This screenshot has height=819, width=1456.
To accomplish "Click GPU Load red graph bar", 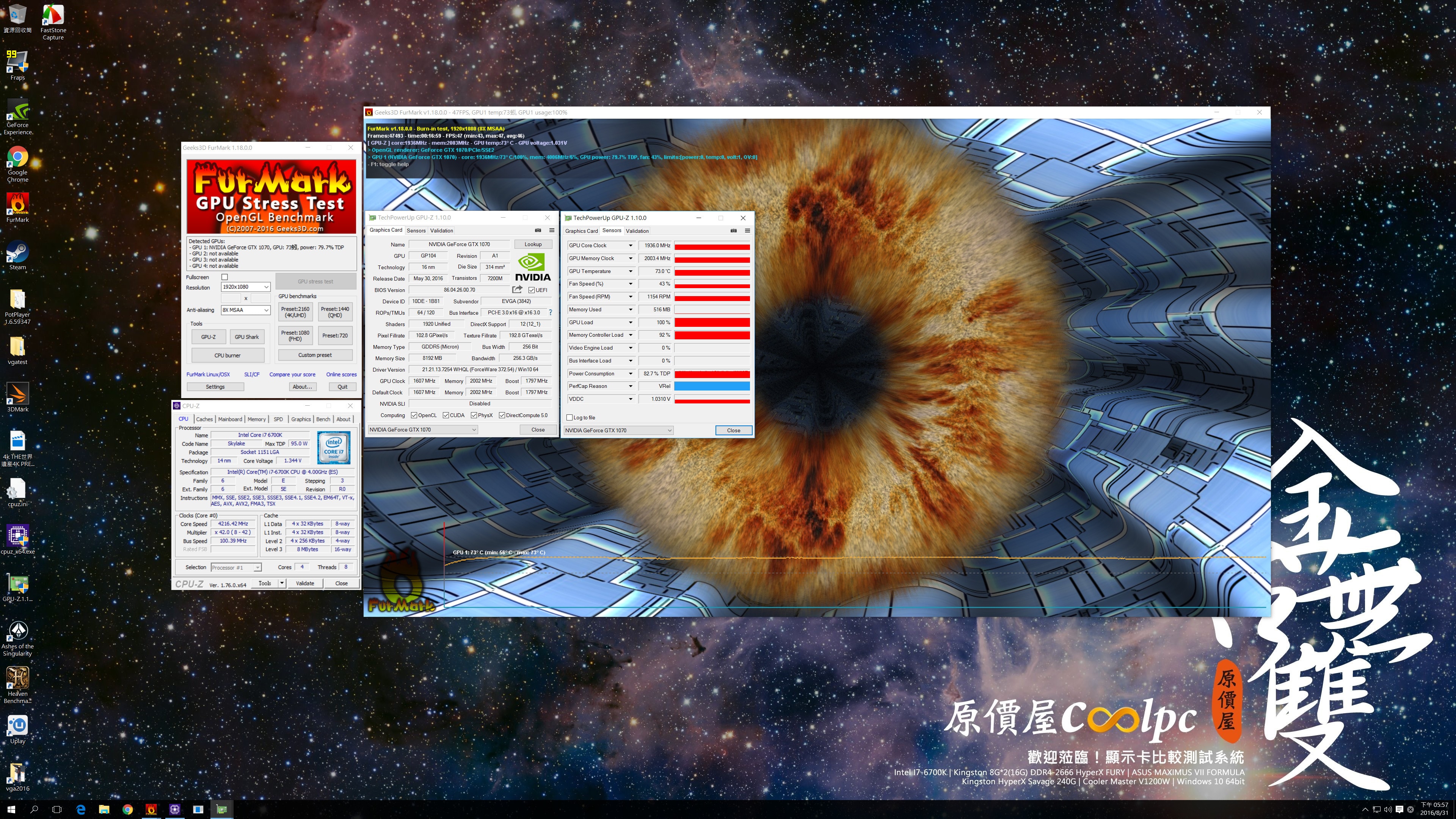I will [x=712, y=323].
